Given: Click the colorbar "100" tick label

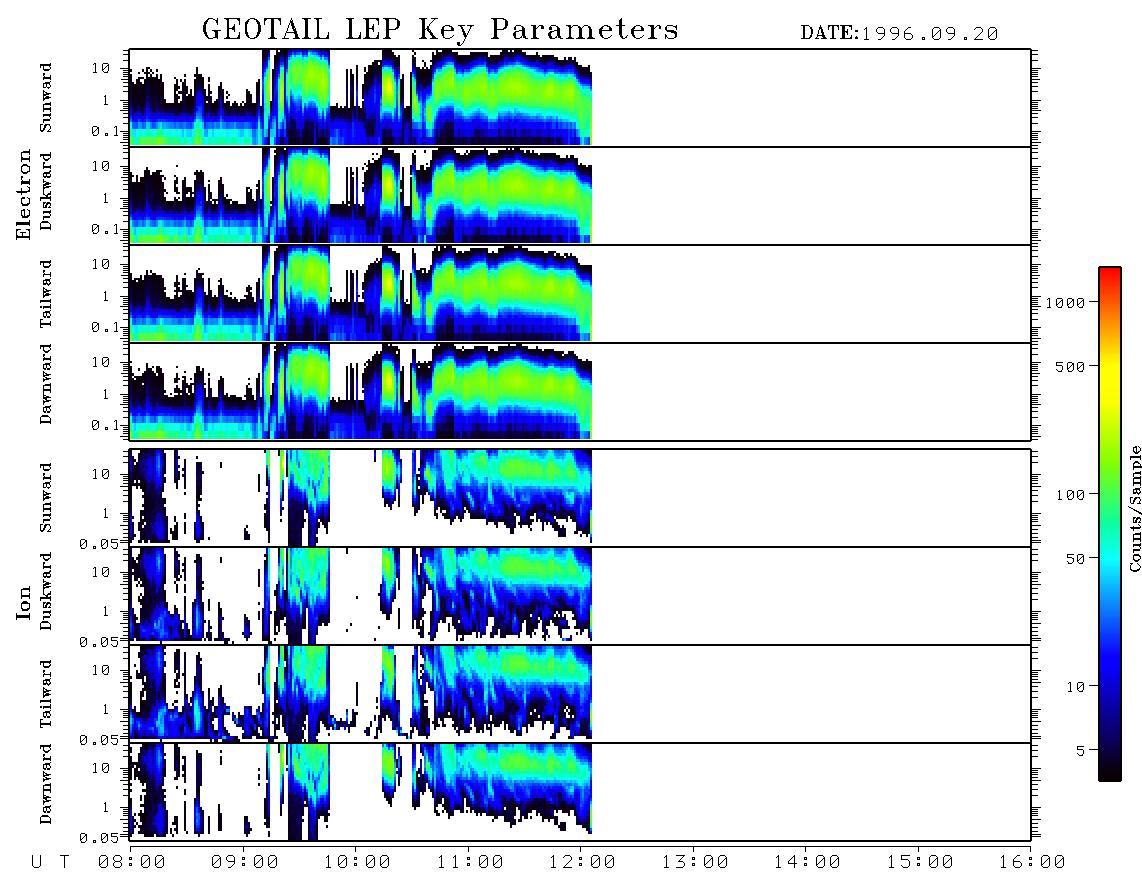Looking at the screenshot, I should [x=1070, y=495].
